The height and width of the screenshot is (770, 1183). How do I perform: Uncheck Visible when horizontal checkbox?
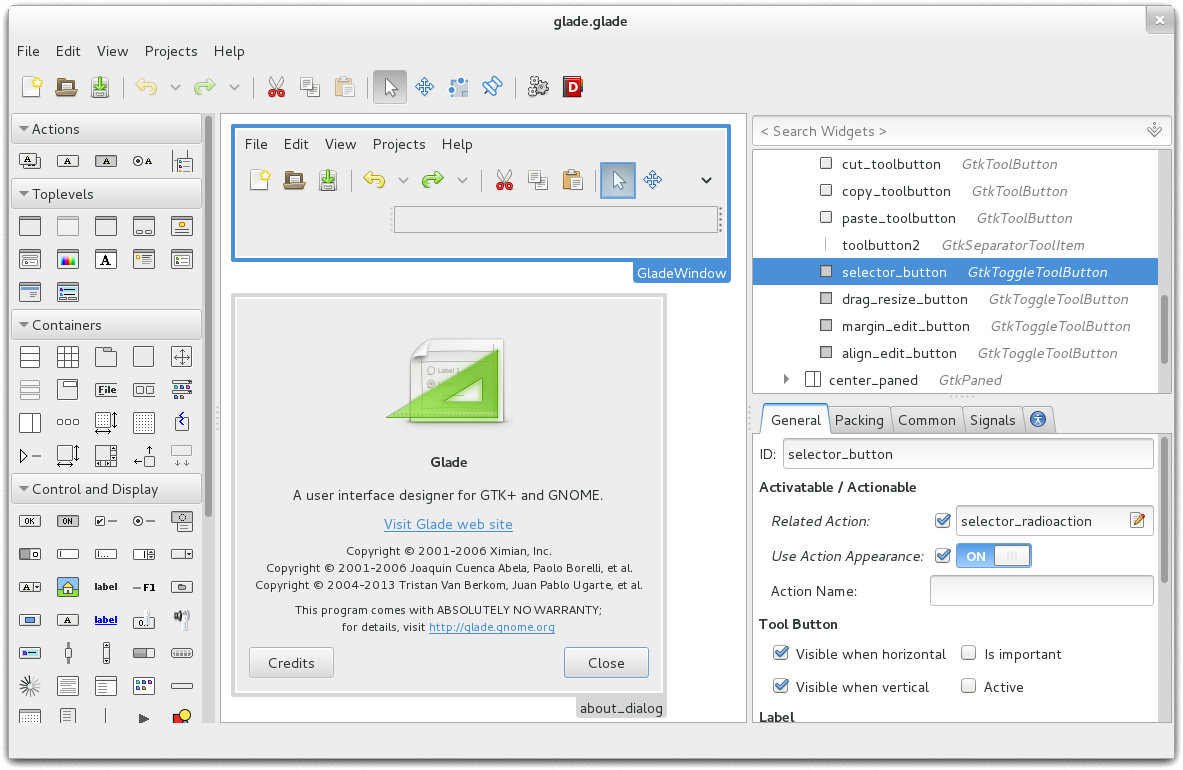coord(781,653)
